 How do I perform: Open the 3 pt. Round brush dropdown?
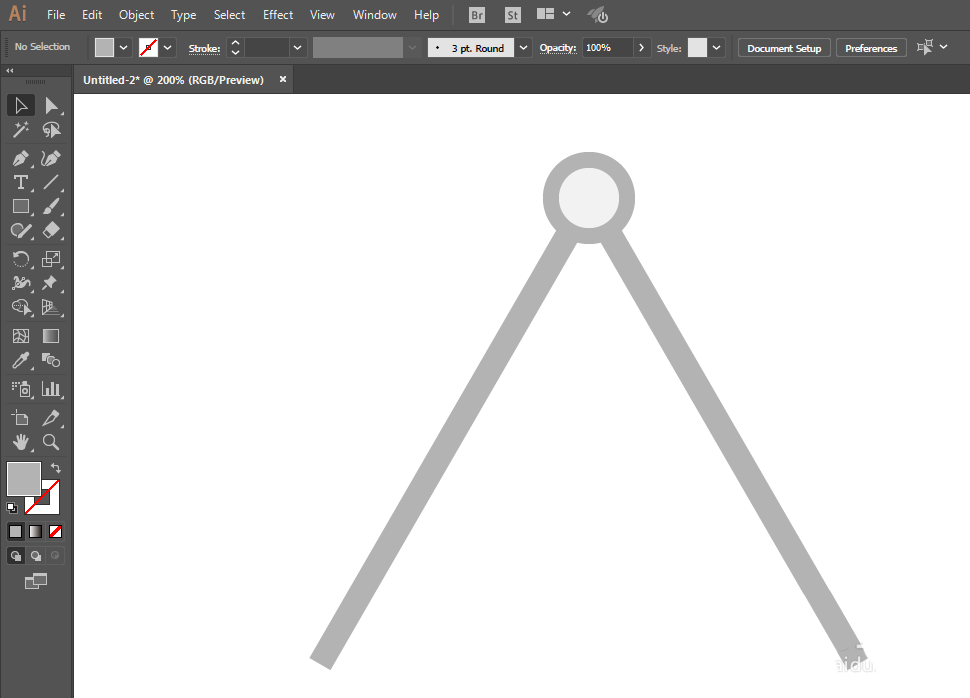[523, 48]
